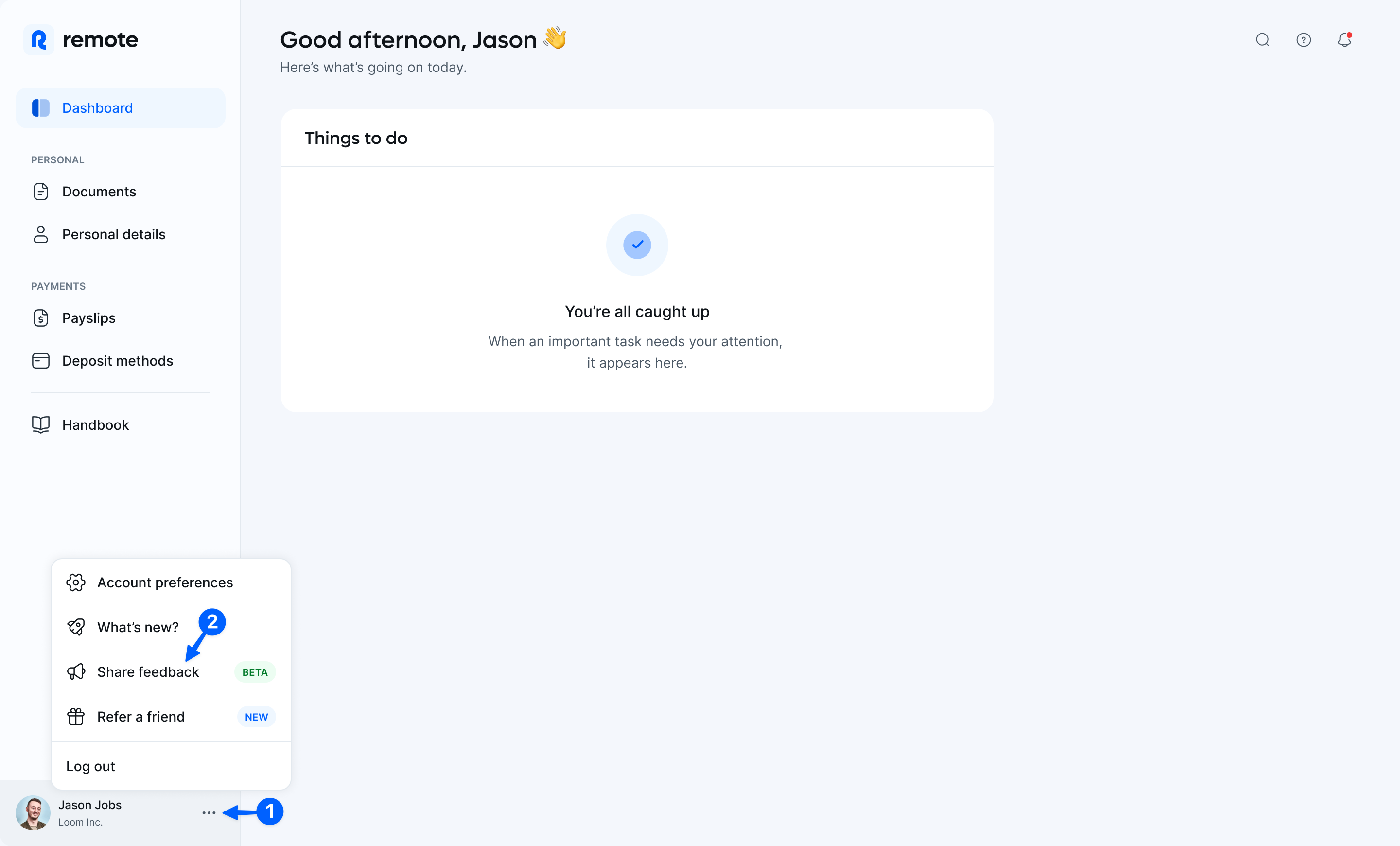Toggle the three-dot user menu button
1400x846 pixels.
(209, 813)
